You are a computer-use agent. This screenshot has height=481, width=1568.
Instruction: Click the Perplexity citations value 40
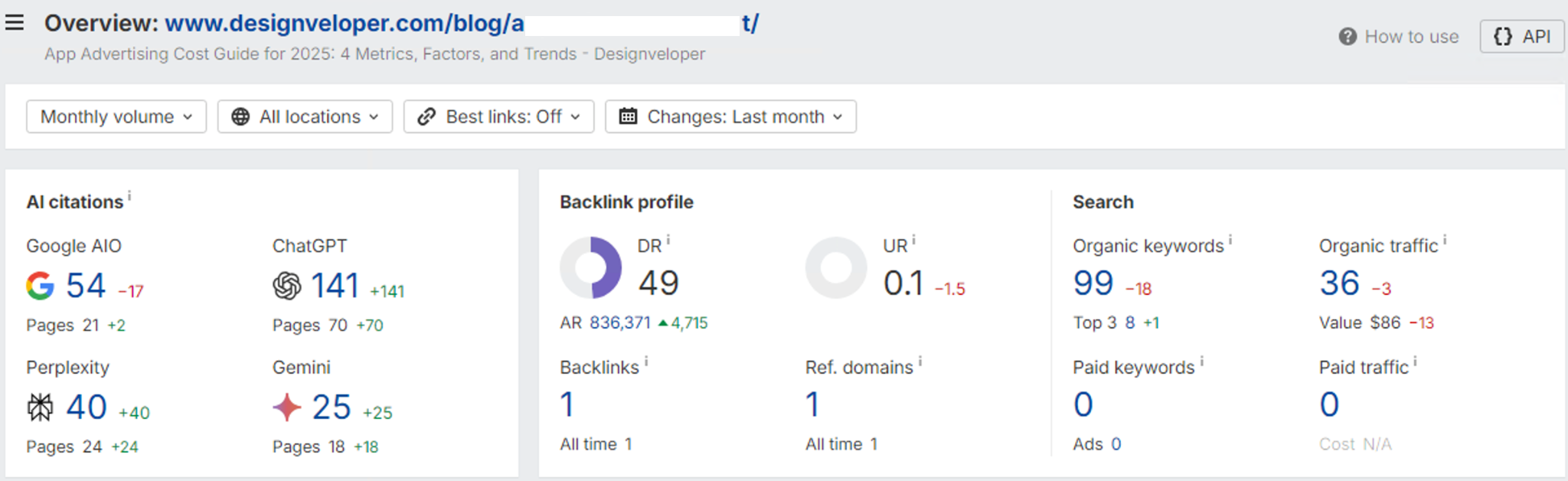click(x=87, y=407)
